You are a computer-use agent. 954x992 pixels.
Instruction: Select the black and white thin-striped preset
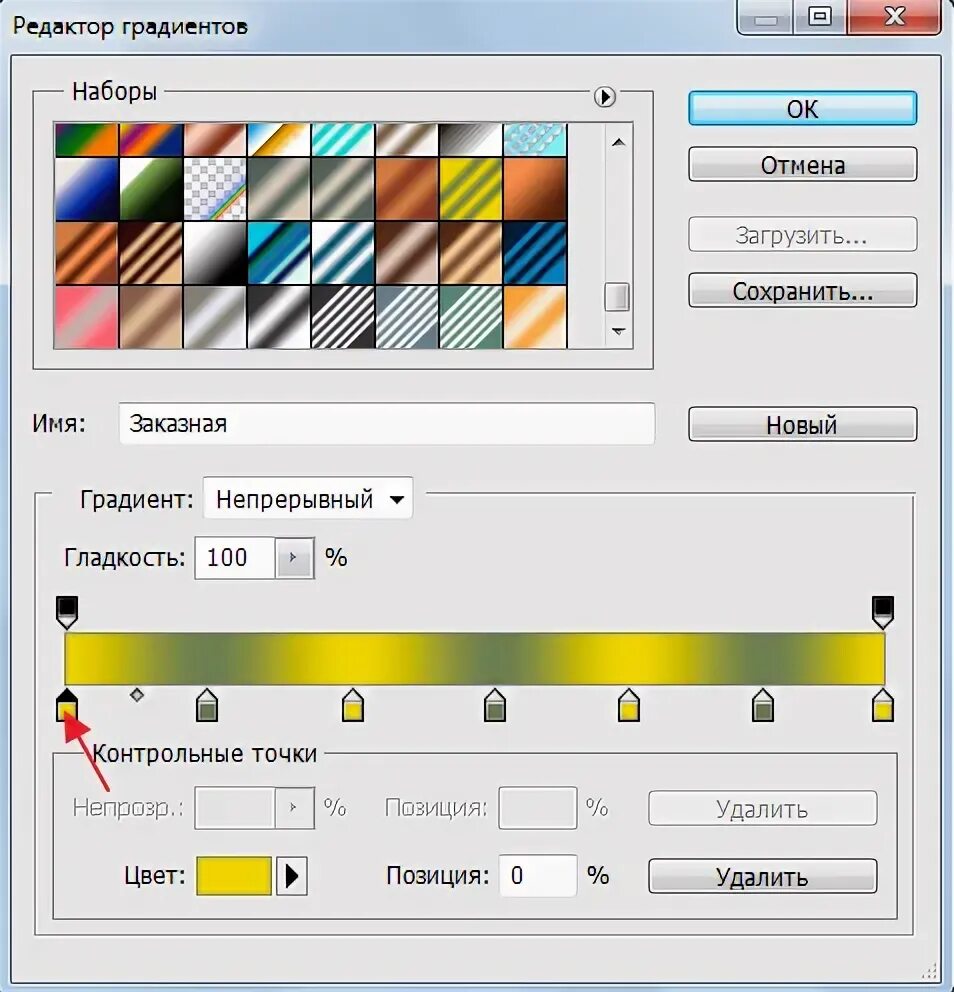(x=343, y=317)
